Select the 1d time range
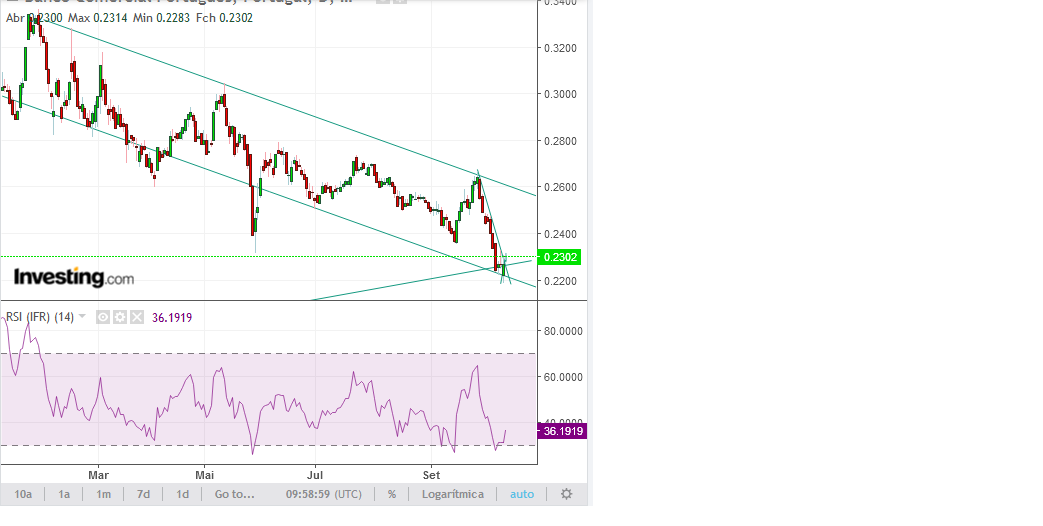The image size is (1043, 526). point(182,494)
